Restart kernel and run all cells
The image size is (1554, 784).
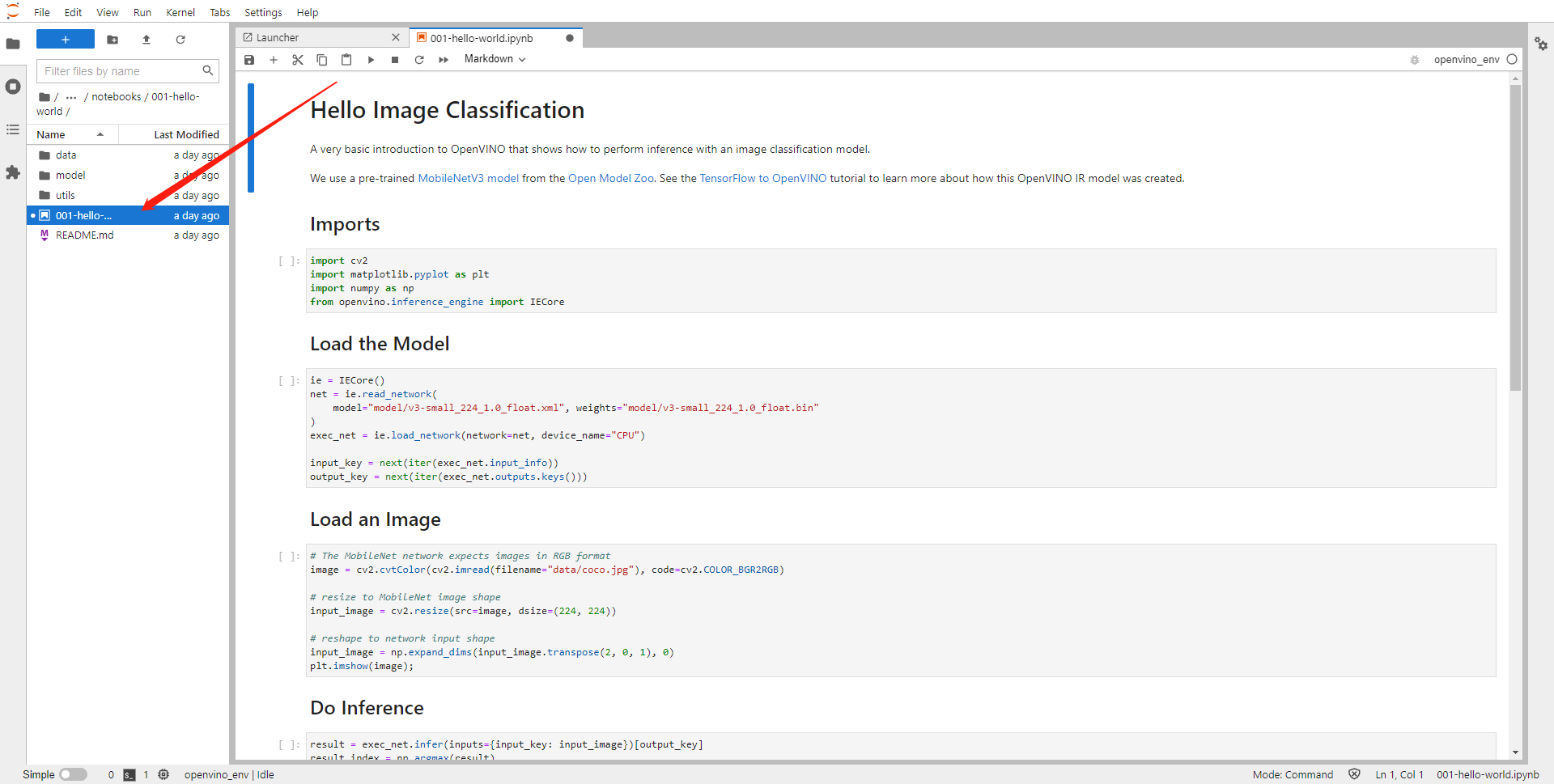coord(444,60)
